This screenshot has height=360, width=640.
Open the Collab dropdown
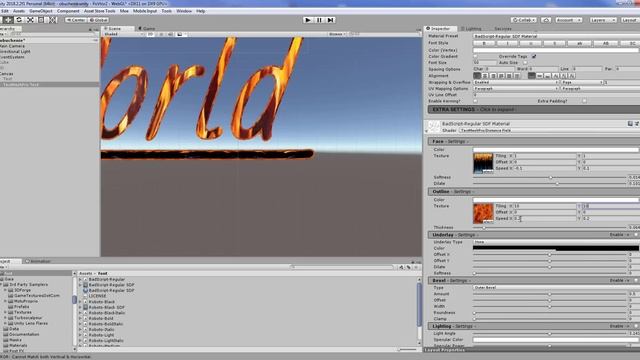[x=523, y=20]
